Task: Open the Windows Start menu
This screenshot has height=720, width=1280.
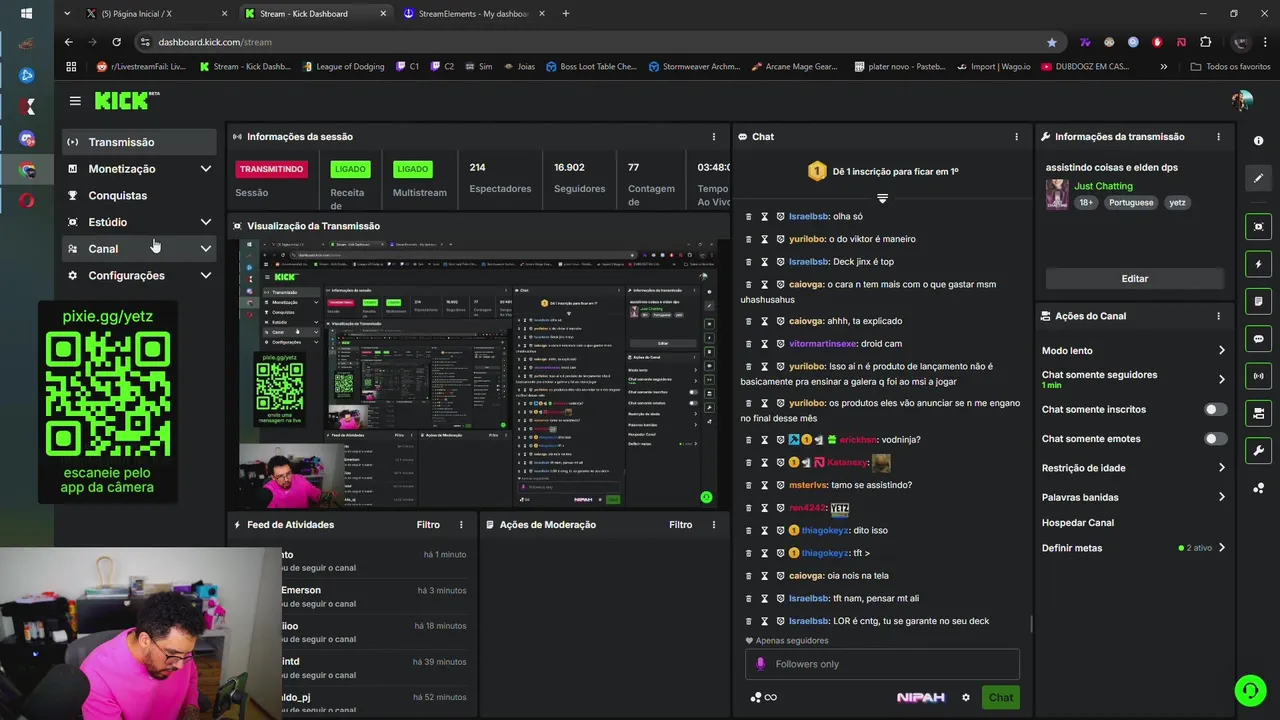Action: point(26,14)
